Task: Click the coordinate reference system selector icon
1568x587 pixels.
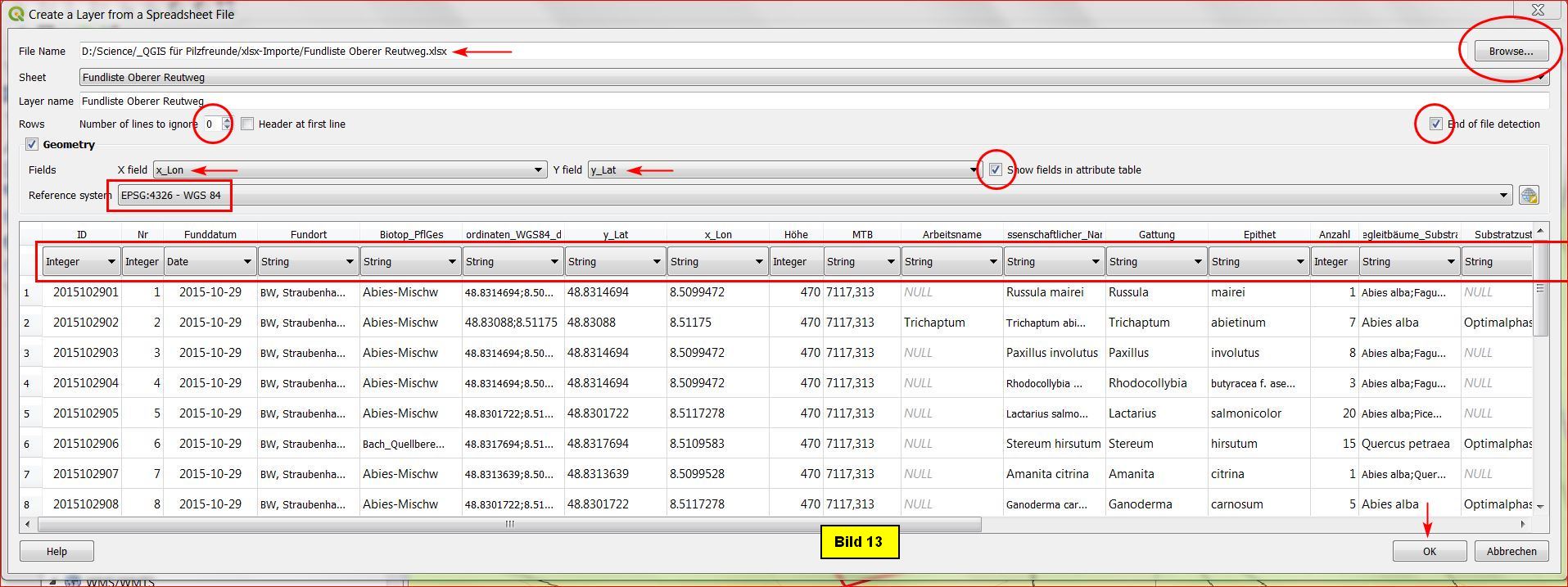Action: click(x=1528, y=196)
